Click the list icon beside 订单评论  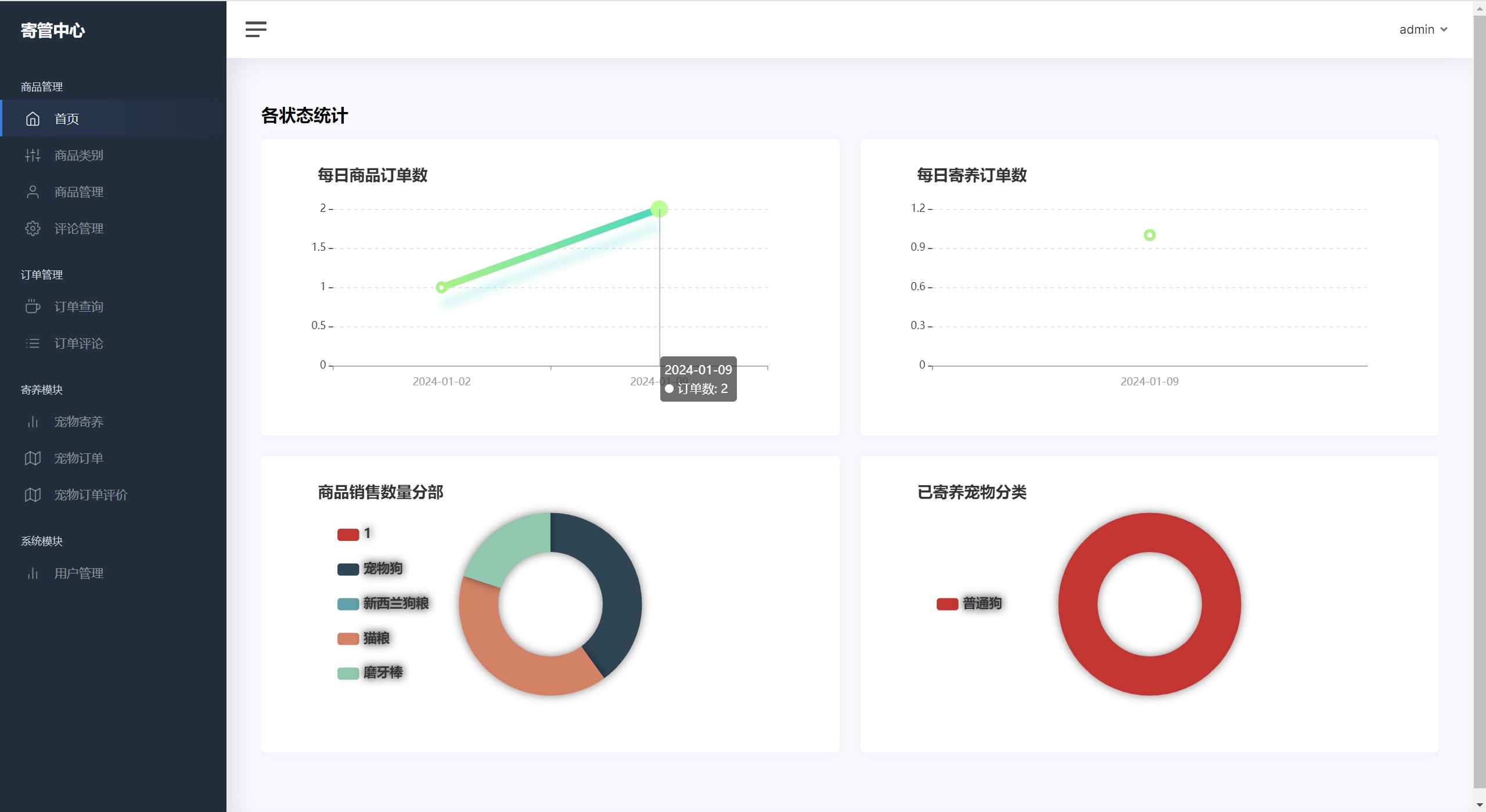33,344
